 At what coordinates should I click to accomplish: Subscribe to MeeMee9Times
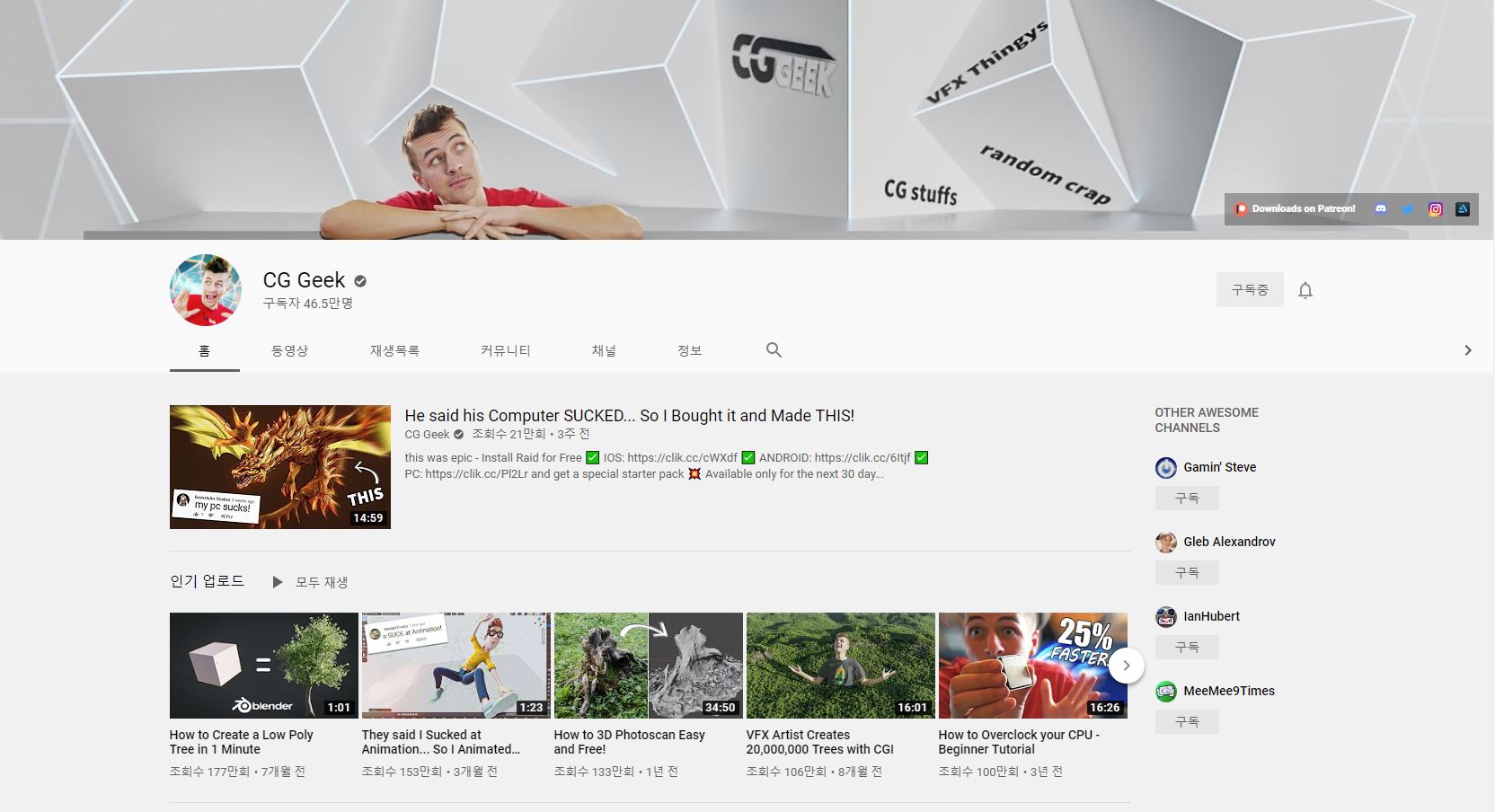click(x=1187, y=721)
